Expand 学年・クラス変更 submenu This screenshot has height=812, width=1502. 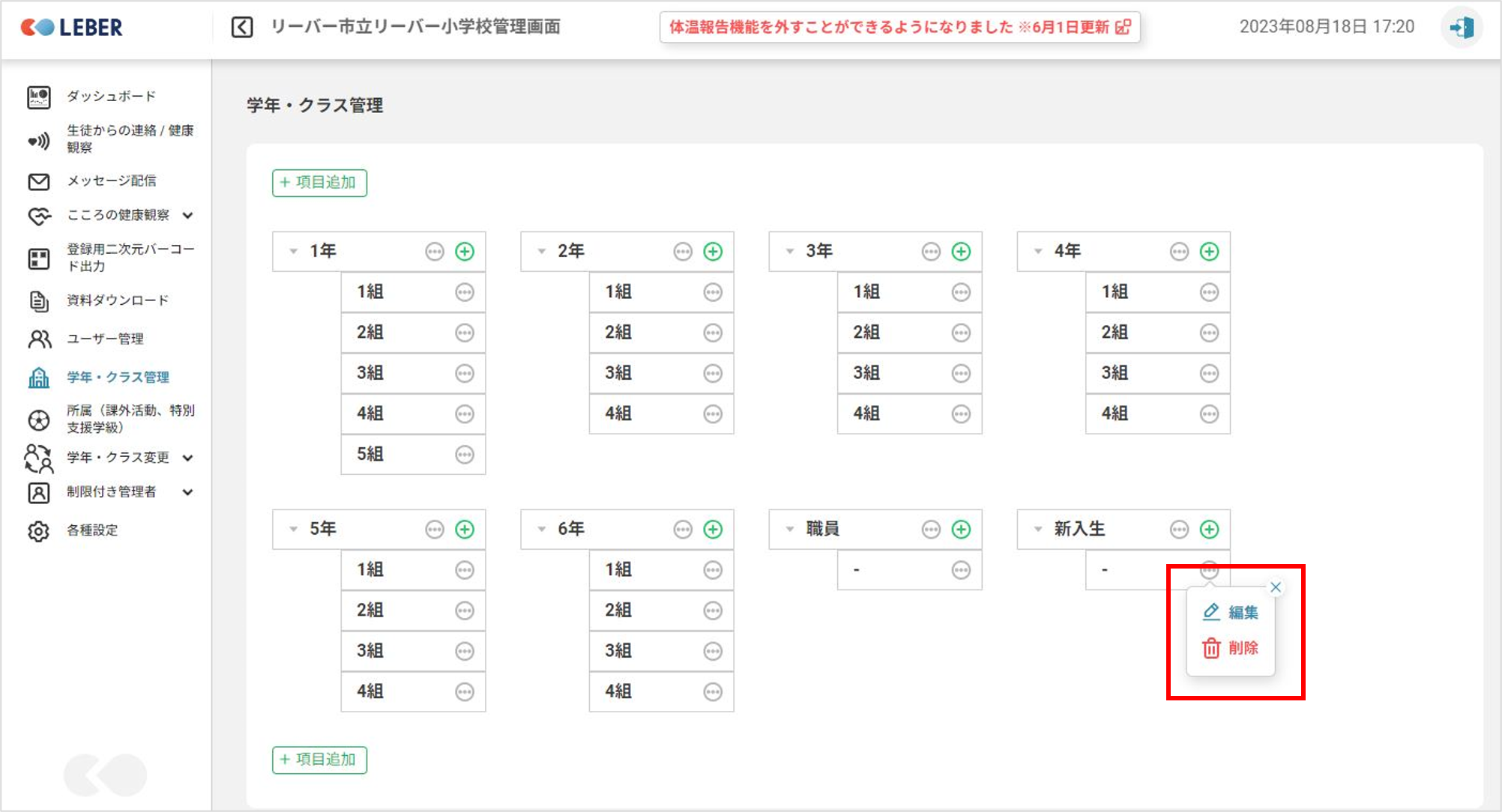pos(188,458)
